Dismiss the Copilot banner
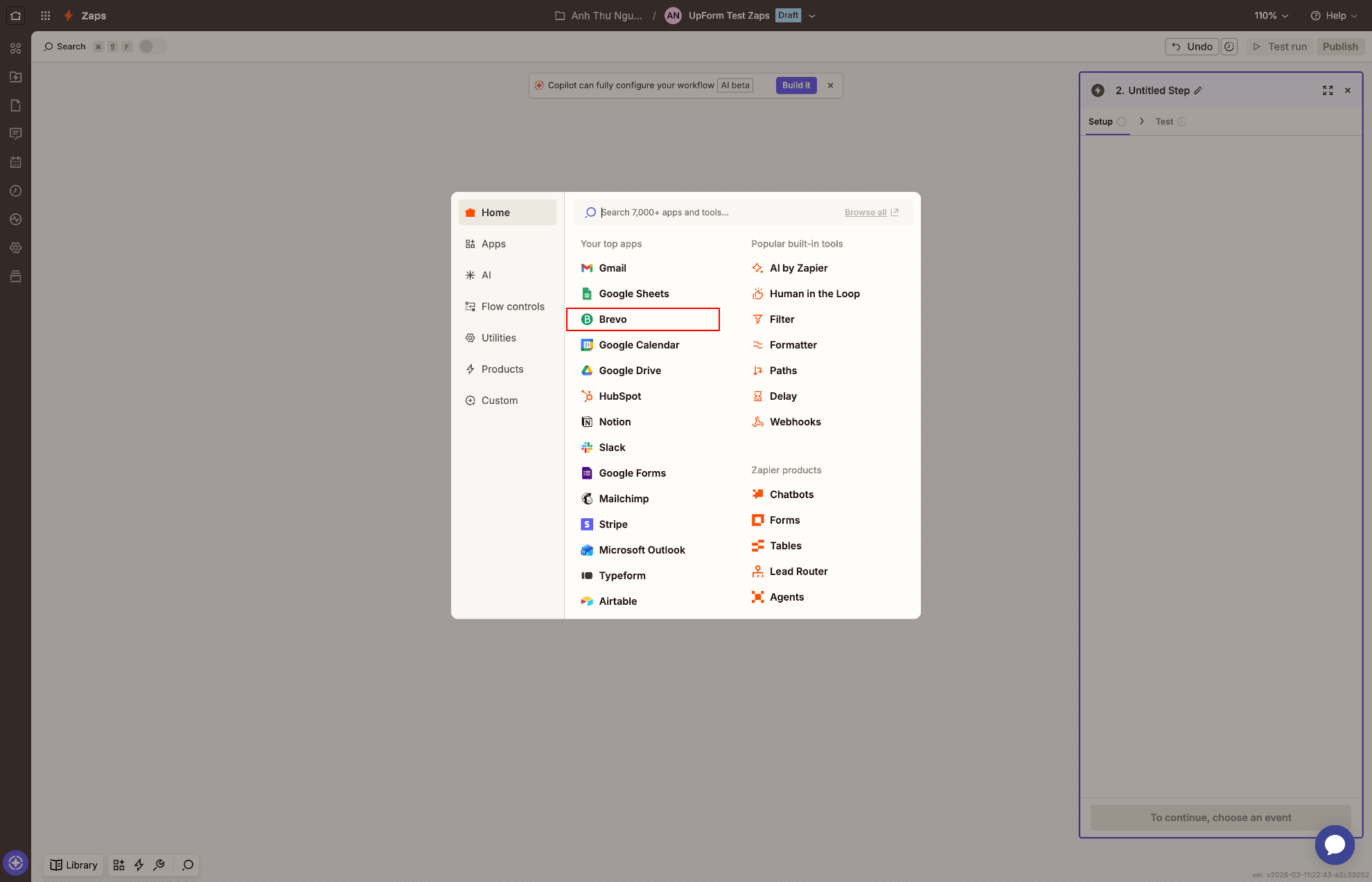Screen dimensions: 1372x882 pyautogui.click(x=830, y=85)
